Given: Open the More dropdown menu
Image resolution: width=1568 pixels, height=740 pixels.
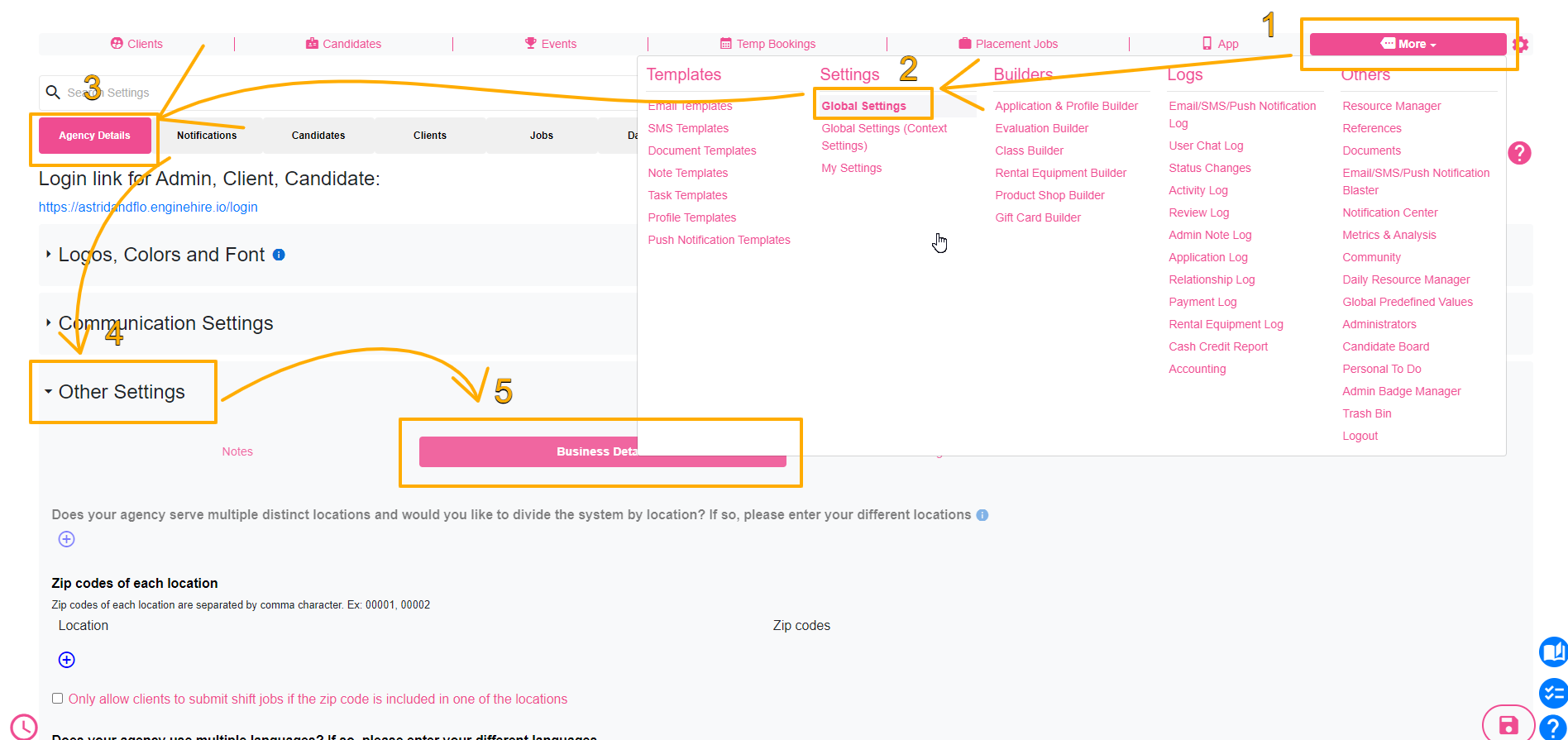Looking at the screenshot, I should 1408,44.
